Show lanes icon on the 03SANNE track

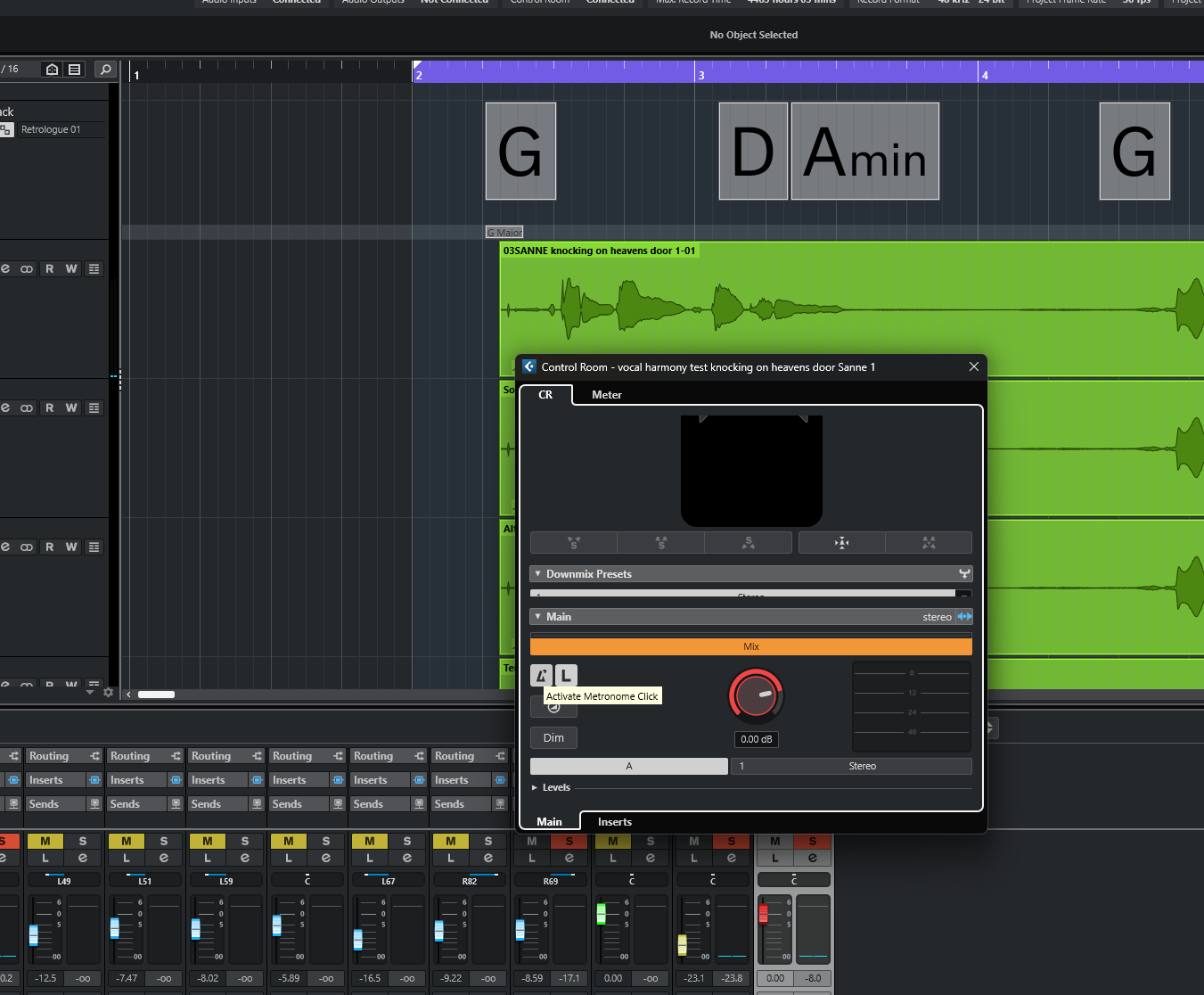point(94,269)
